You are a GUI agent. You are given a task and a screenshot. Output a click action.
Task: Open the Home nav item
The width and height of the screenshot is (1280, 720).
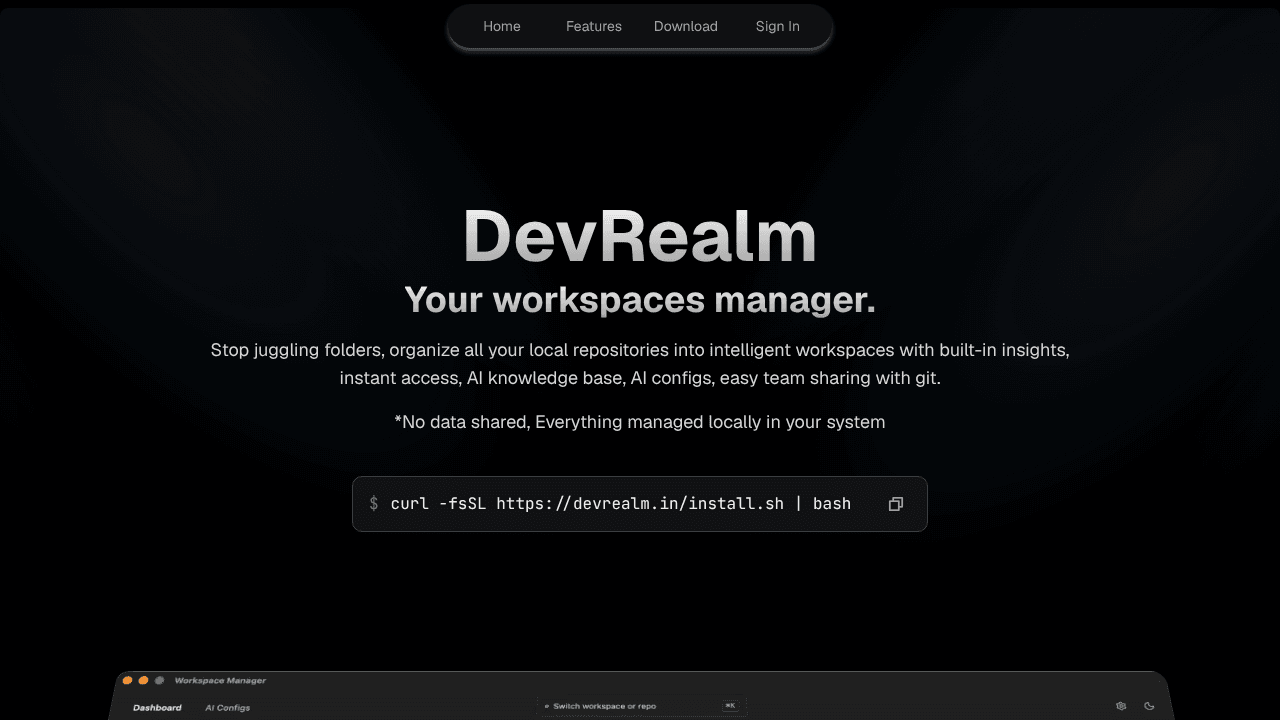pyautogui.click(x=501, y=27)
